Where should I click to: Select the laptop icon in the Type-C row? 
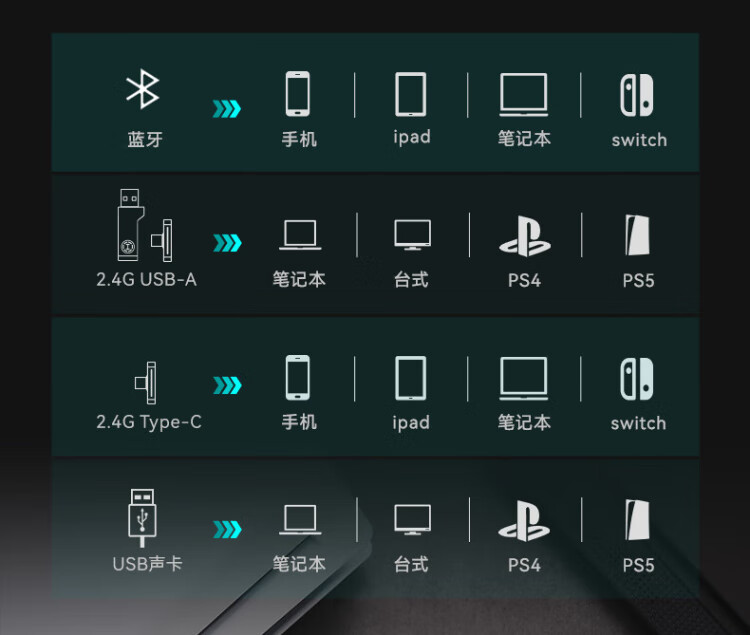point(524,378)
